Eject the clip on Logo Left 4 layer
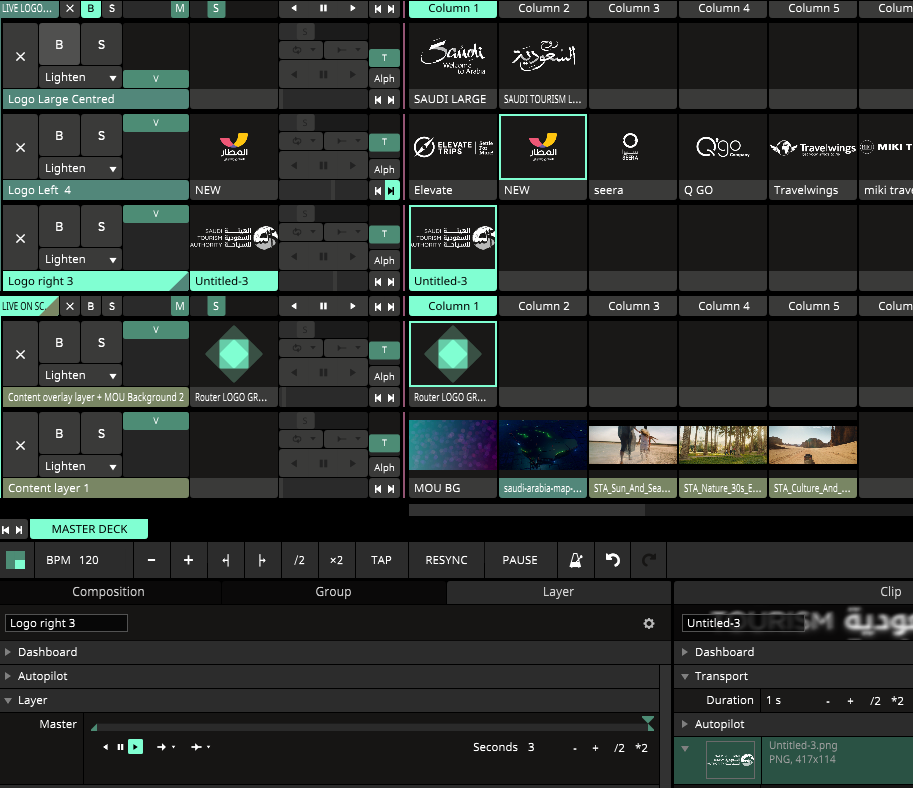The image size is (913, 788). tap(20, 147)
